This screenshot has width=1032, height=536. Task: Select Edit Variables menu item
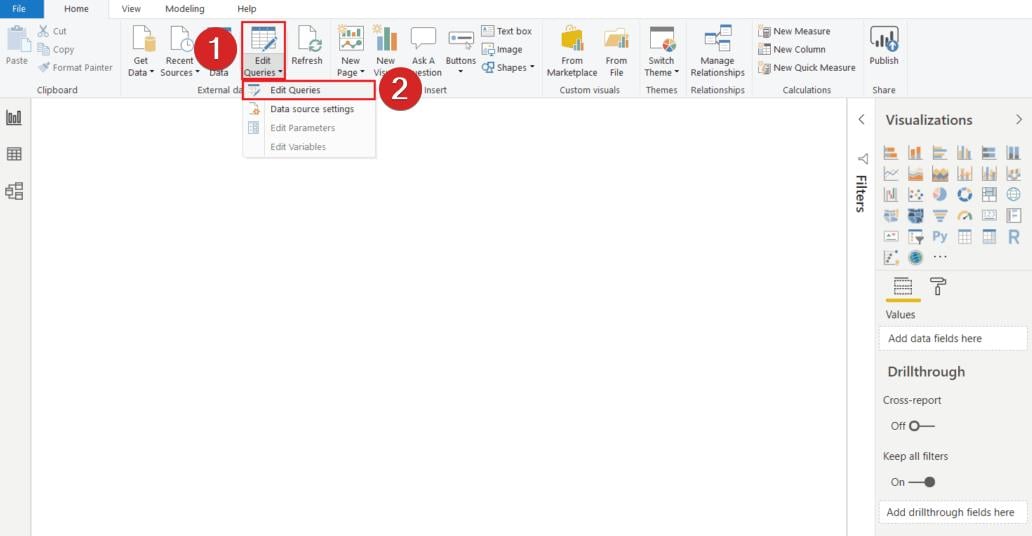click(x=309, y=147)
